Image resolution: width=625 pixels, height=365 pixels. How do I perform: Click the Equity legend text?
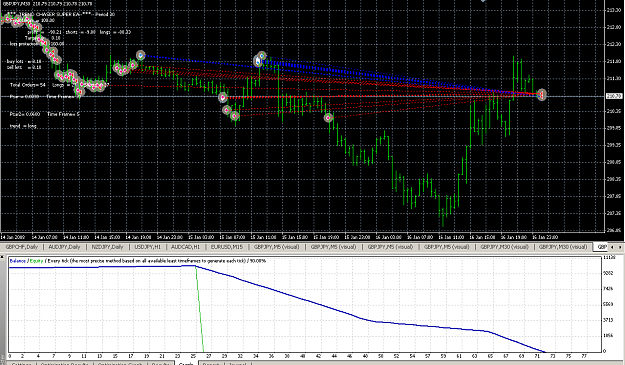(x=36, y=261)
